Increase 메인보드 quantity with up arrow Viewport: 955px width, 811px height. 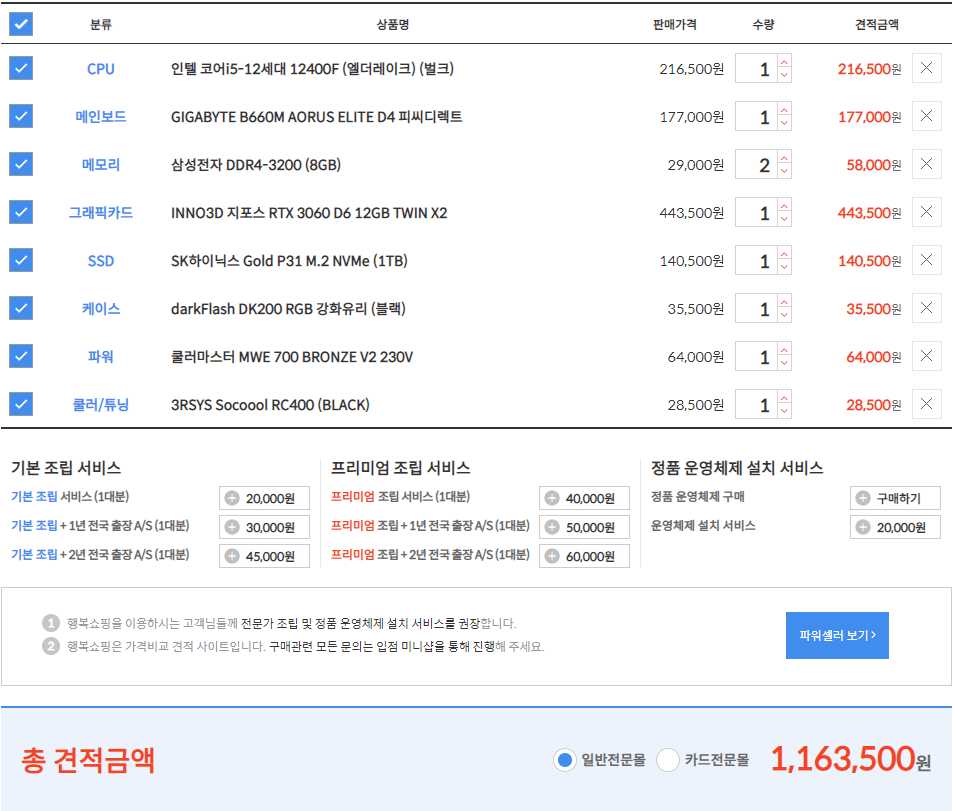(x=784, y=110)
